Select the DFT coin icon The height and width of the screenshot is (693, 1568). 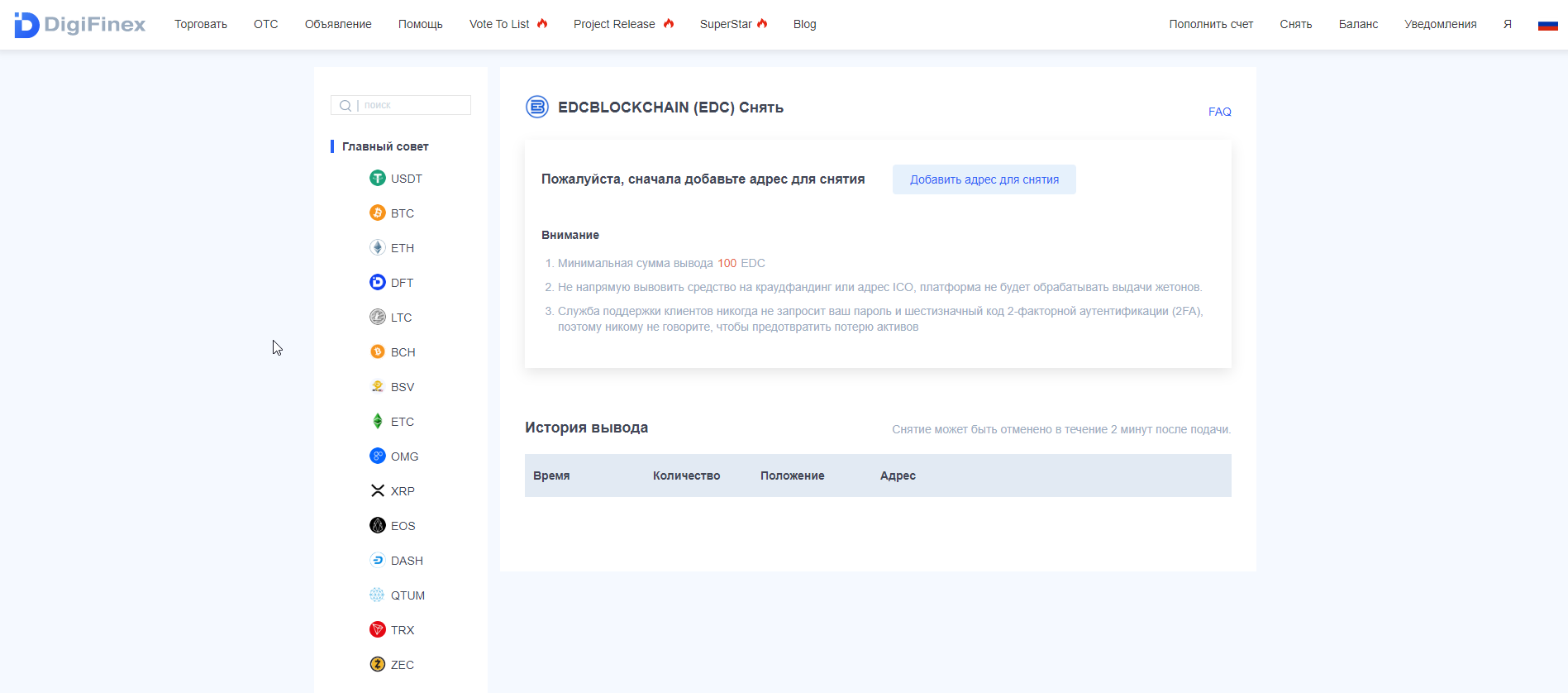(378, 282)
